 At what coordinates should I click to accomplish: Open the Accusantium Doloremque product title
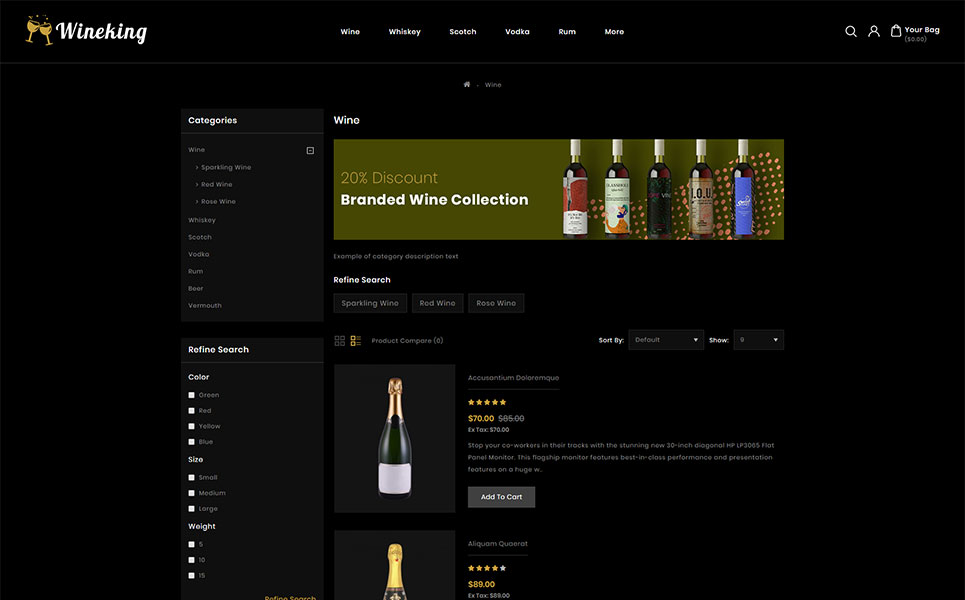click(x=513, y=378)
